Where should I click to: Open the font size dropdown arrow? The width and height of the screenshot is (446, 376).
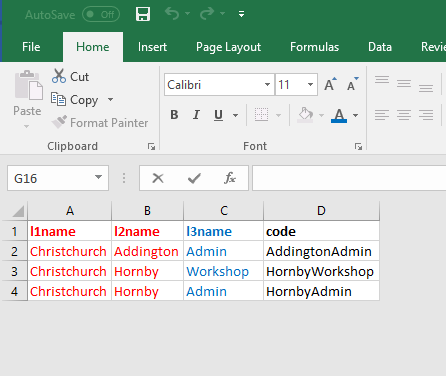click(x=310, y=85)
